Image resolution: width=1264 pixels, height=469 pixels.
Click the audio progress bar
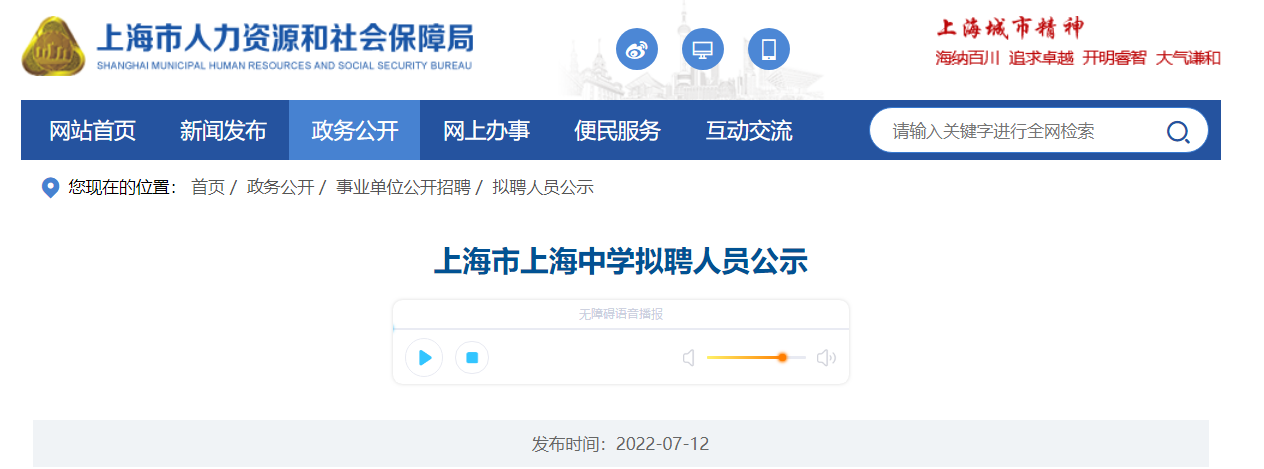[x=621, y=328]
